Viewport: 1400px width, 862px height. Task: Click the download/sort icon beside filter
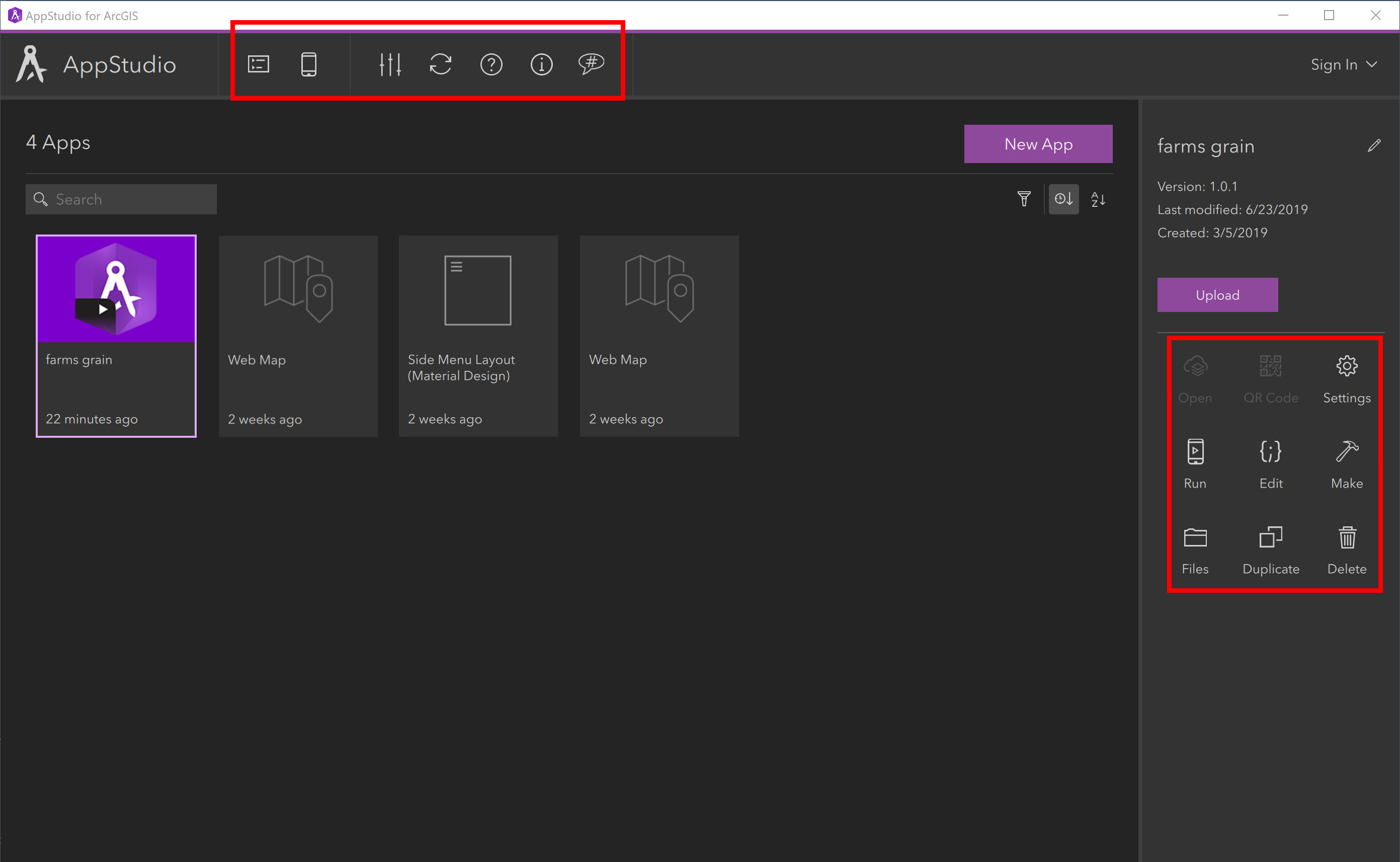(1063, 199)
